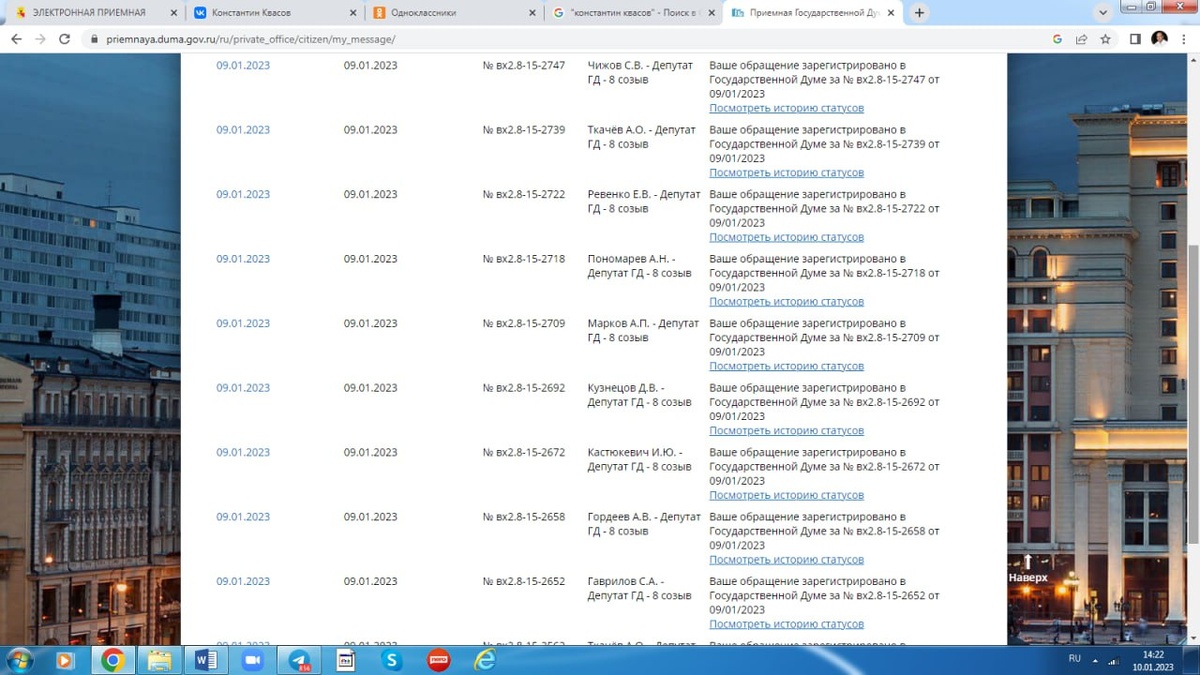View status history for request 2.8-15-2709
Viewport: 1200px width, 675px height.
(x=786, y=366)
